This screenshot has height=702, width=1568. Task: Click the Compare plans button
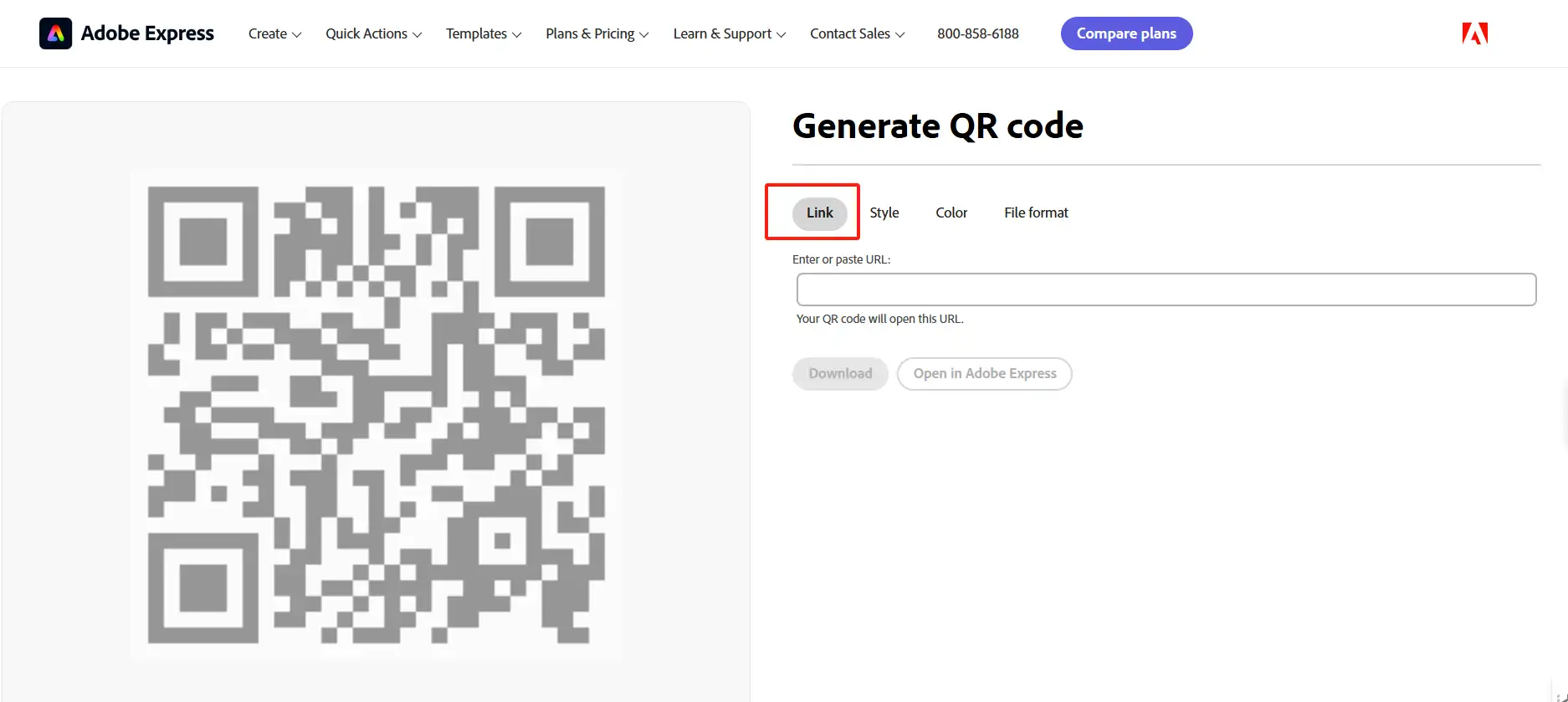pyautogui.click(x=1126, y=33)
